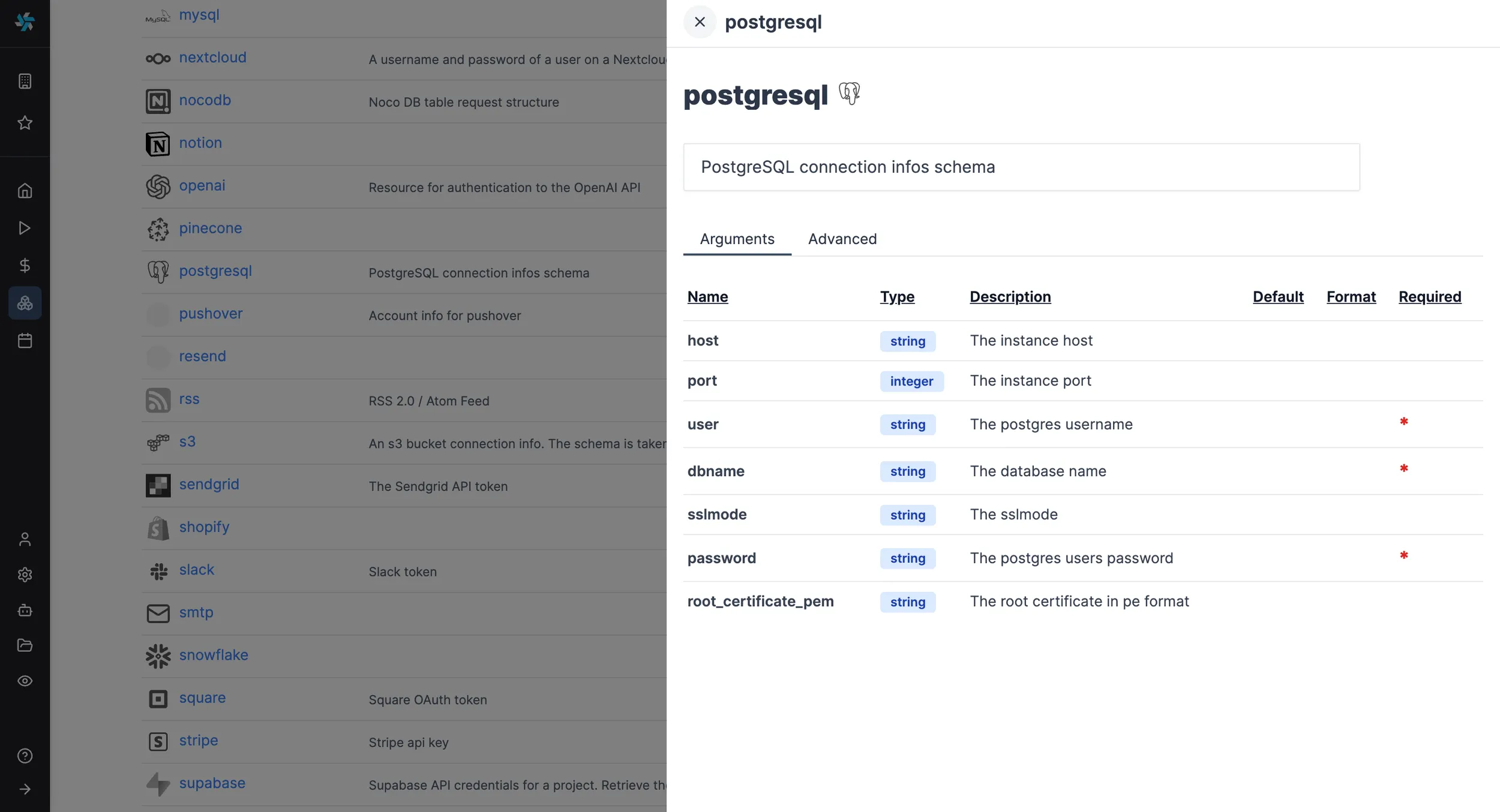
Task: Click the Windmill logo at top of sidebar
Action: coord(25,22)
